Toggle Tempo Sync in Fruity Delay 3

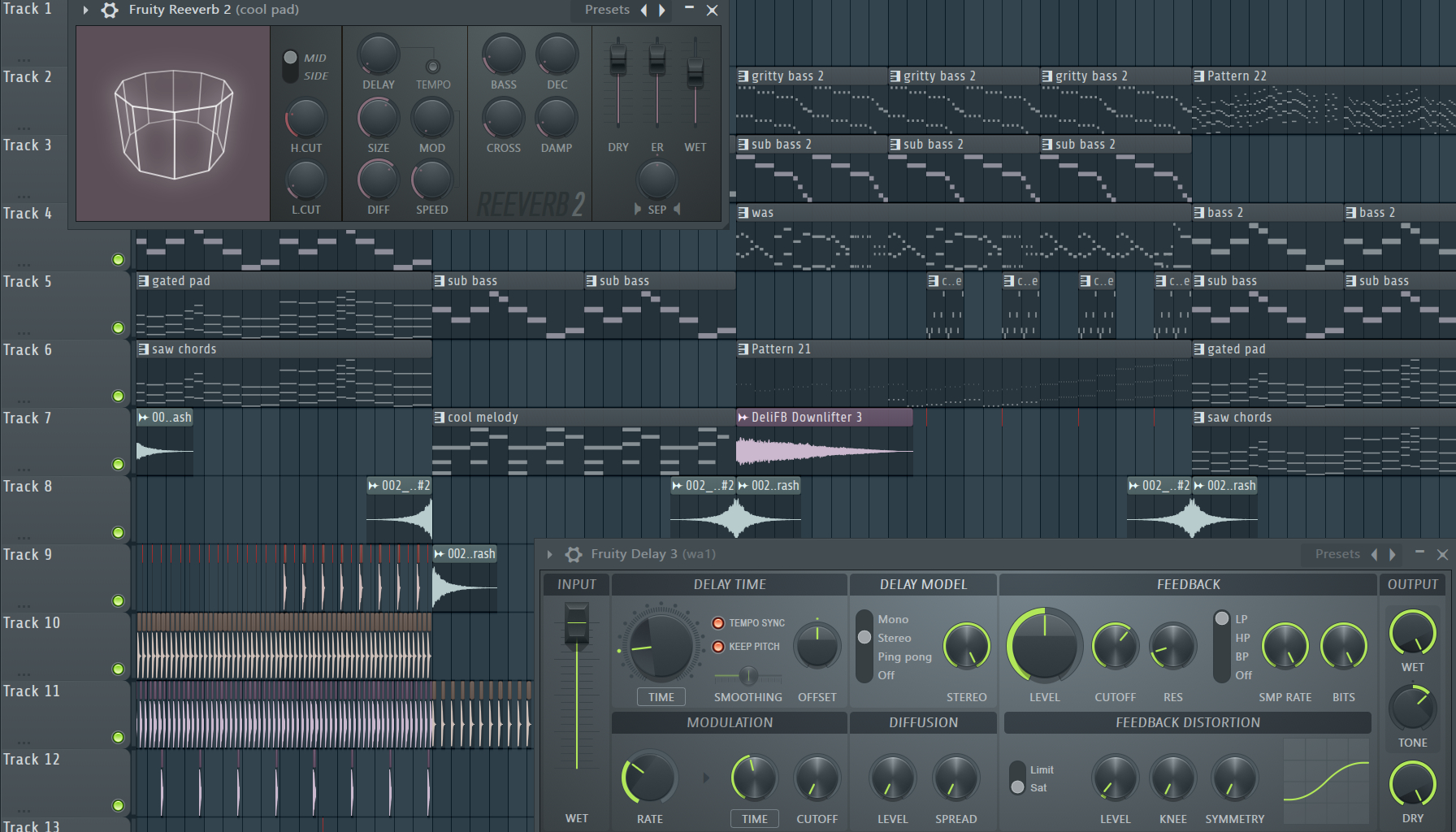tap(718, 623)
